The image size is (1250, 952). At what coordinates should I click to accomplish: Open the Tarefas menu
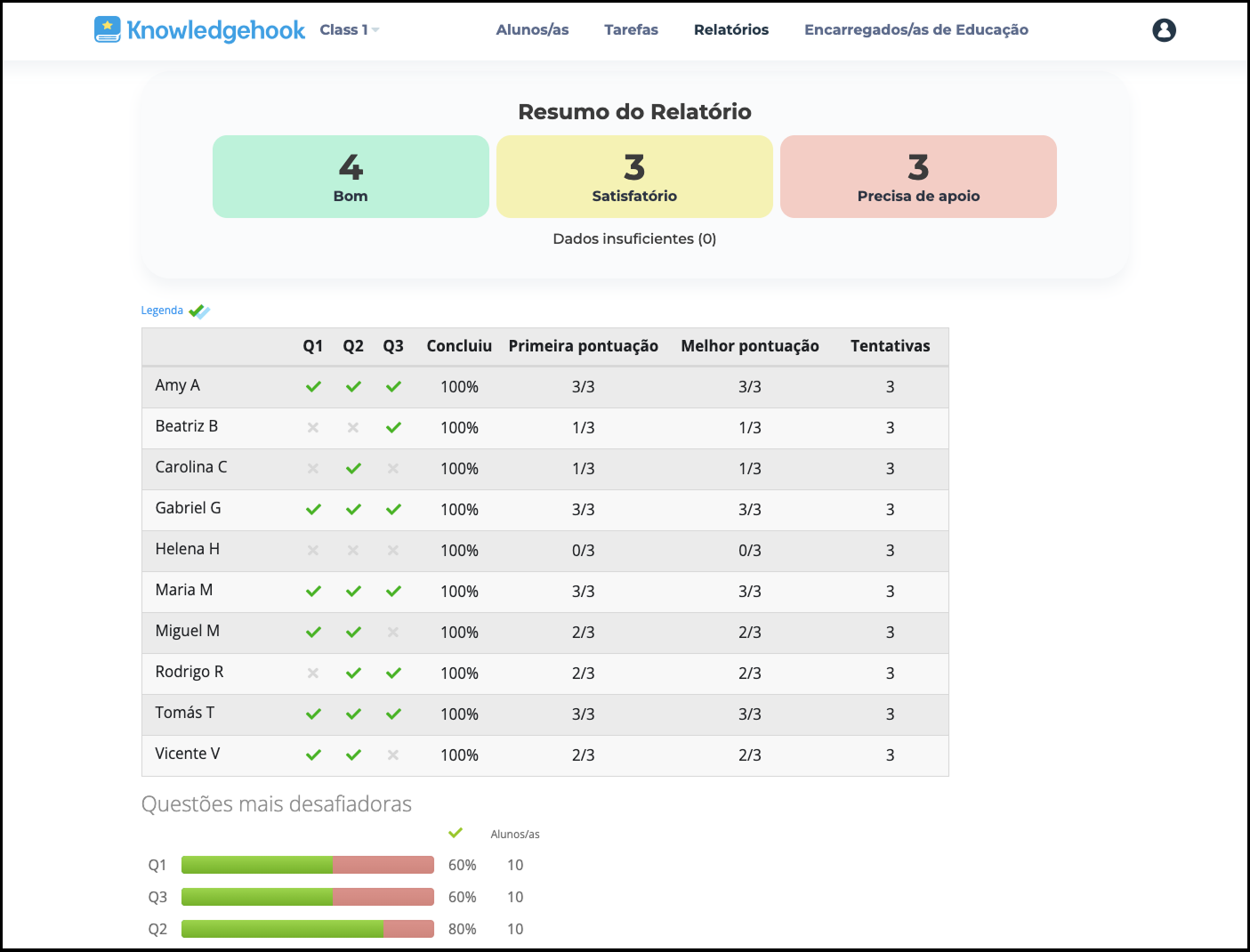click(x=631, y=30)
